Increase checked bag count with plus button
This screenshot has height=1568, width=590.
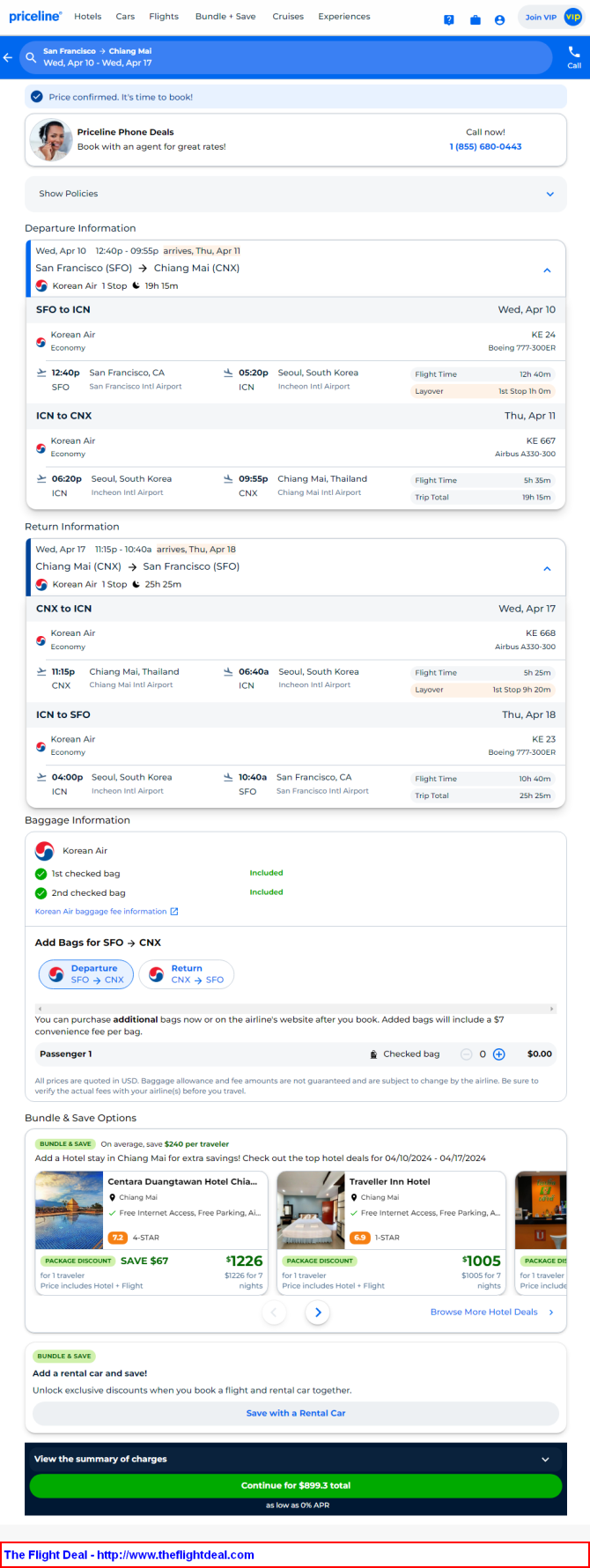[x=499, y=1054]
